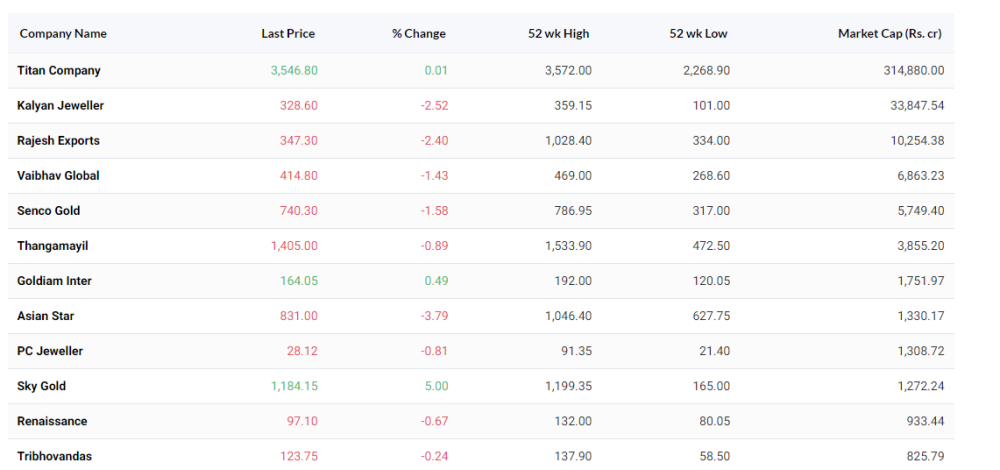This screenshot has height=470, width=1000.
Task: Sort by the 52 wk Low header
Action: click(698, 34)
